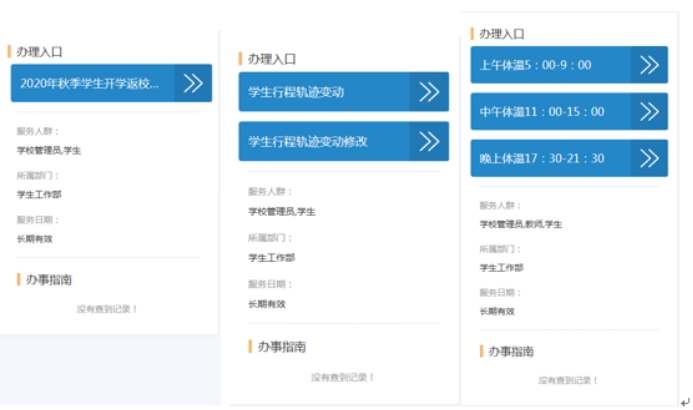This screenshot has width=693, height=410.
Task: Click 办理入口 heading in the middle panel
Action: pos(272,59)
